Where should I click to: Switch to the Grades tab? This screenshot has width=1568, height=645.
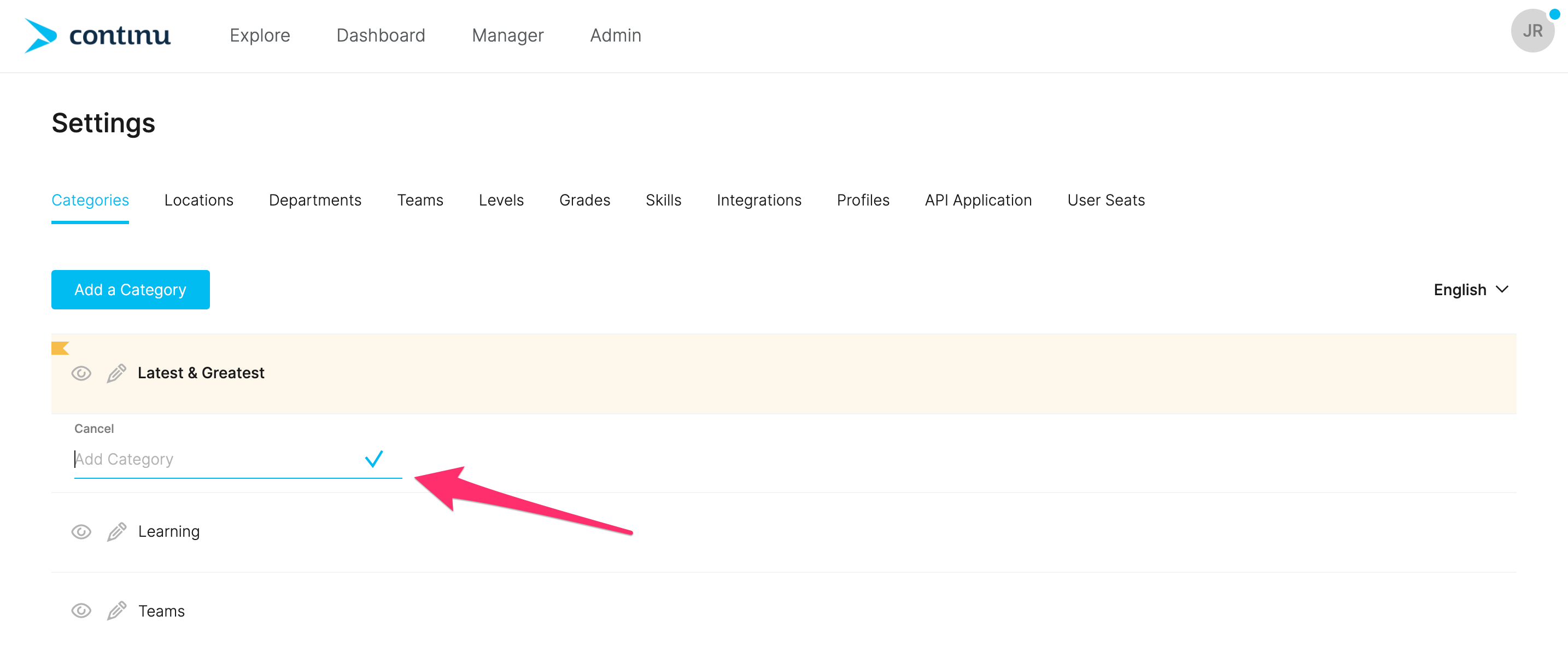(584, 200)
